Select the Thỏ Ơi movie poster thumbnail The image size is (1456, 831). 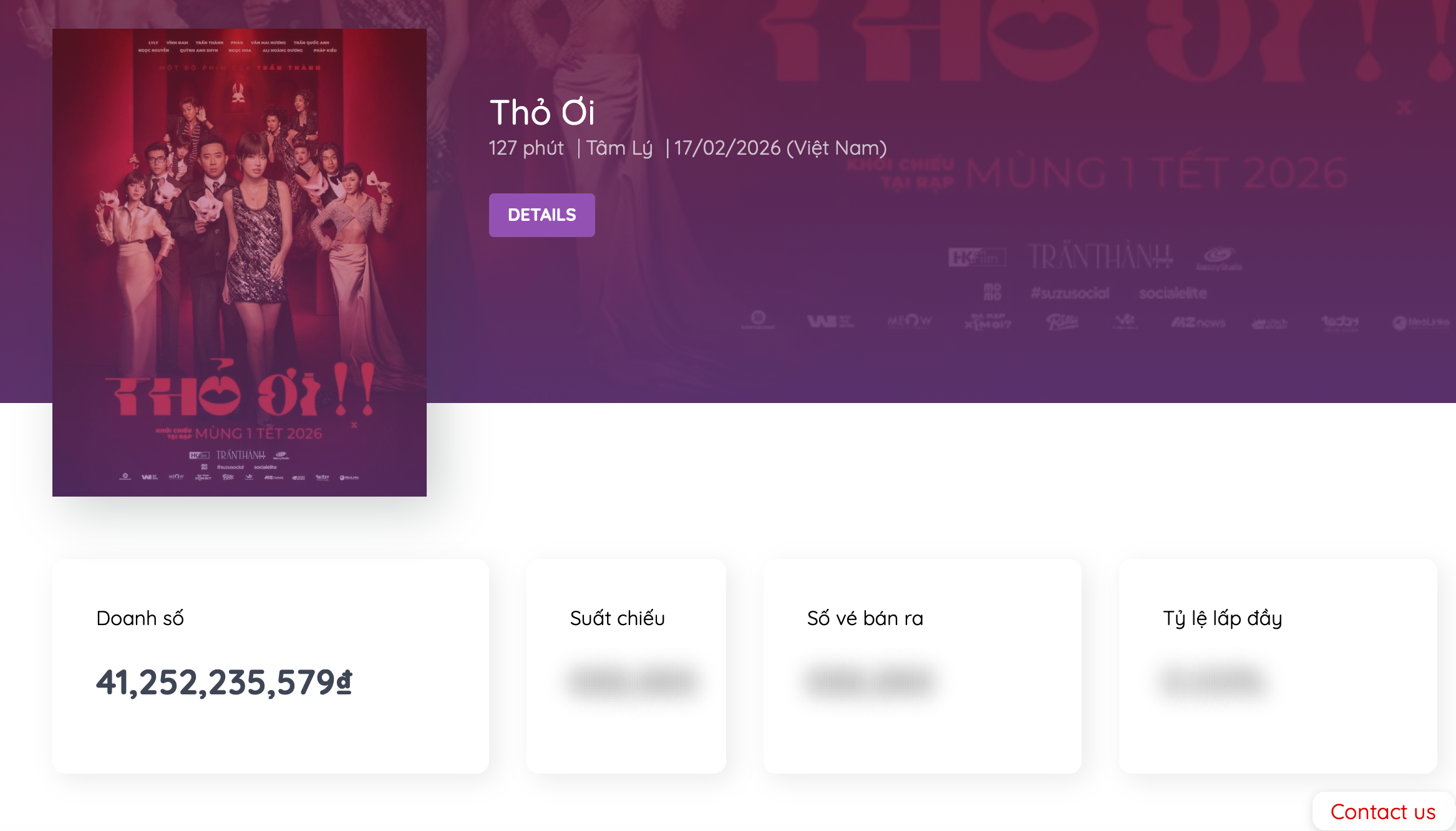(x=240, y=263)
